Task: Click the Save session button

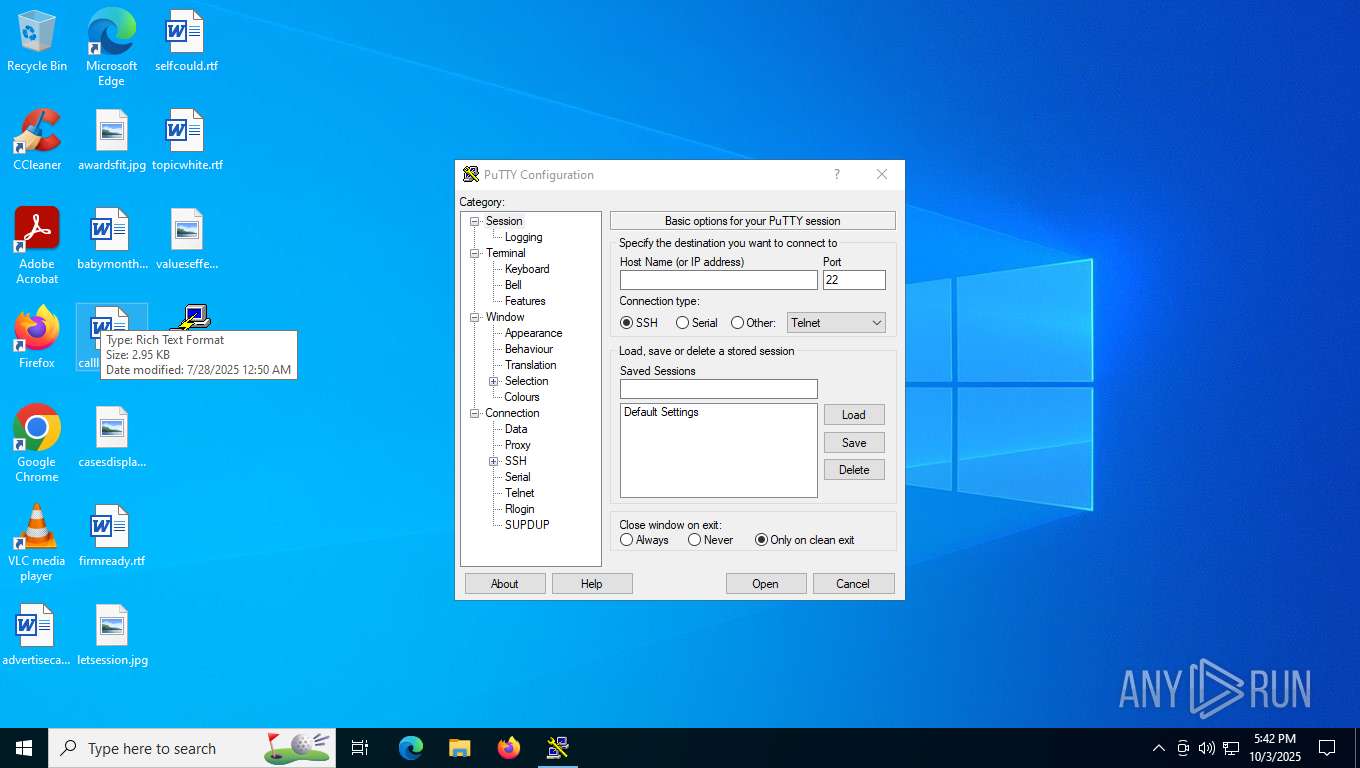Action: pyautogui.click(x=854, y=443)
